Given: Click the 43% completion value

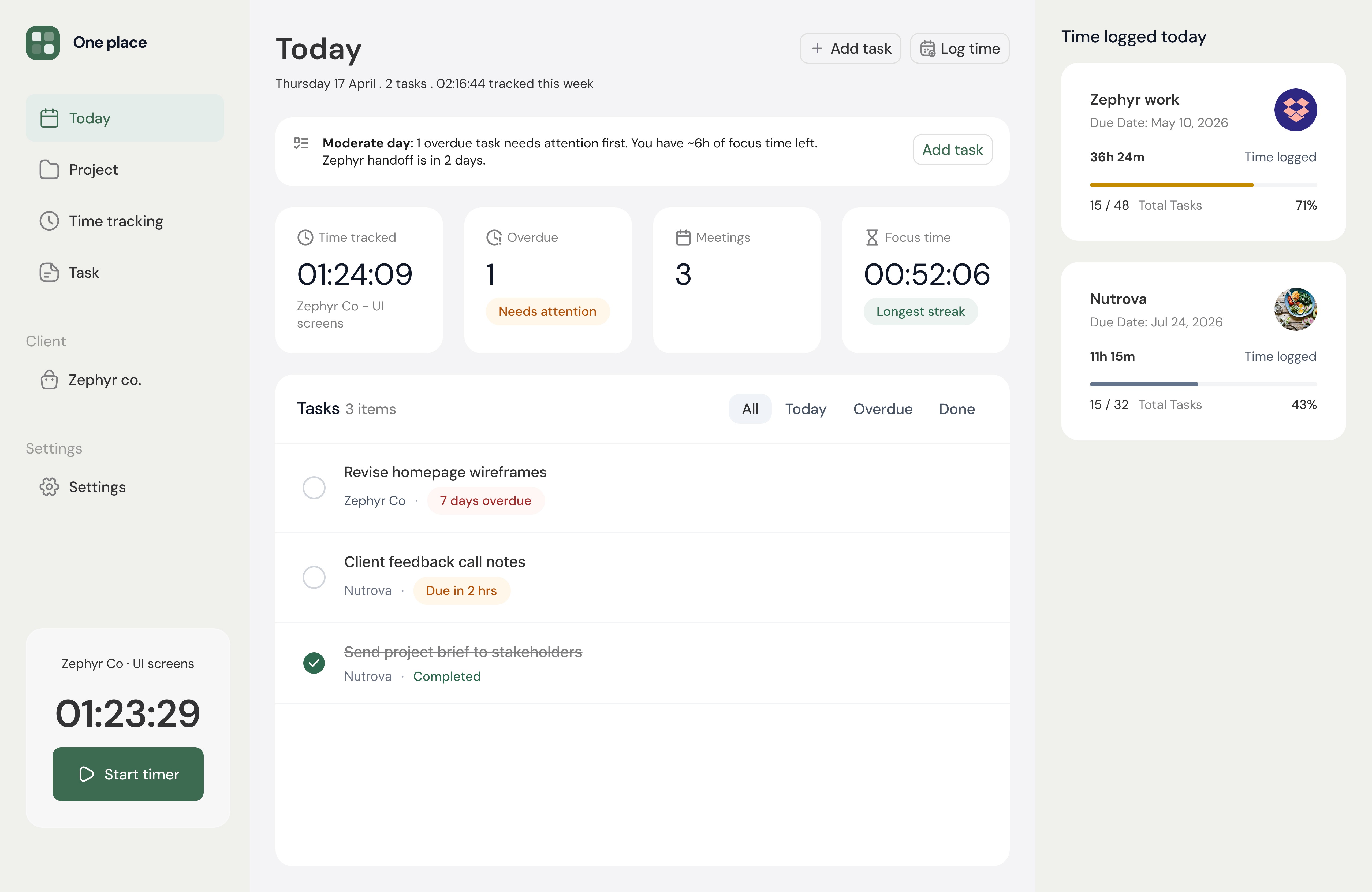Looking at the screenshot, I should (x=1304, y=405).
